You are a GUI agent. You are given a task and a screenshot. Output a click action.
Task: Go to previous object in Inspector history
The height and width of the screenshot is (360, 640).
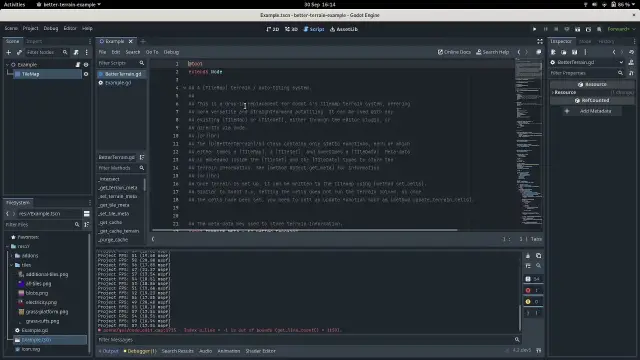614,52
